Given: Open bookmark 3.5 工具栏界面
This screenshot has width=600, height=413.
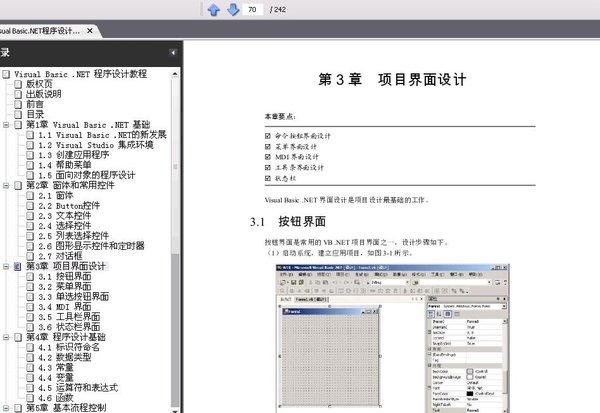Looking at the screenshot, I should coord(69,317).
